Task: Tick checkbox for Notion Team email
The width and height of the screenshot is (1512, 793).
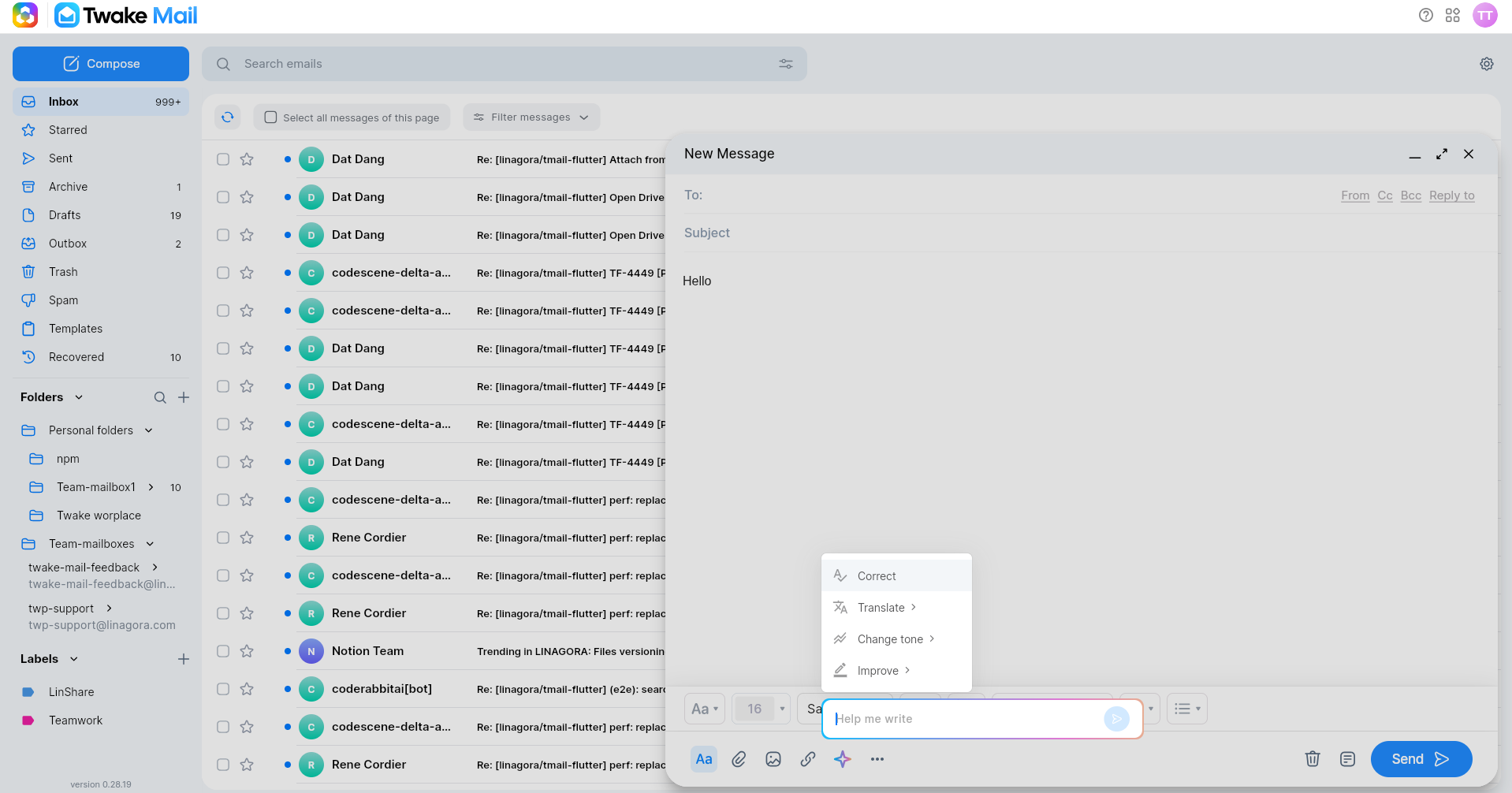Action: point(223,651)
